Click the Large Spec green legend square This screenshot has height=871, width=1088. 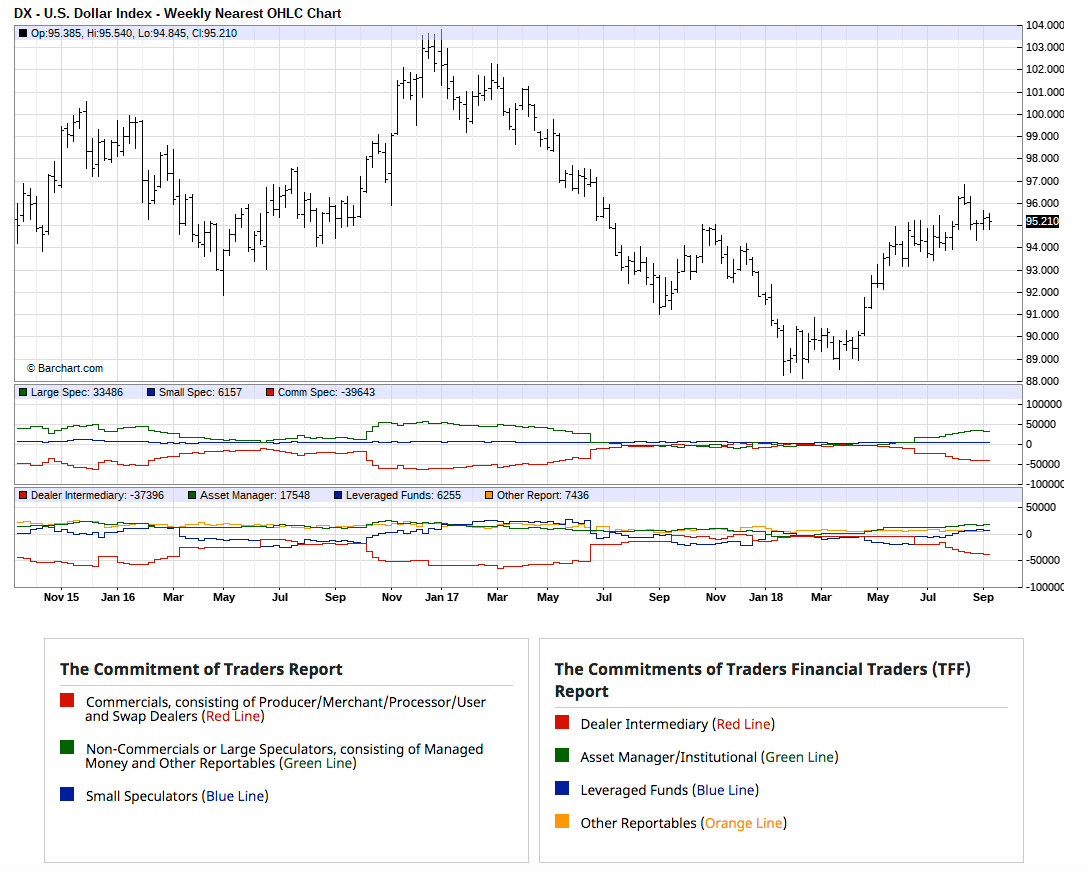[23, 393]
